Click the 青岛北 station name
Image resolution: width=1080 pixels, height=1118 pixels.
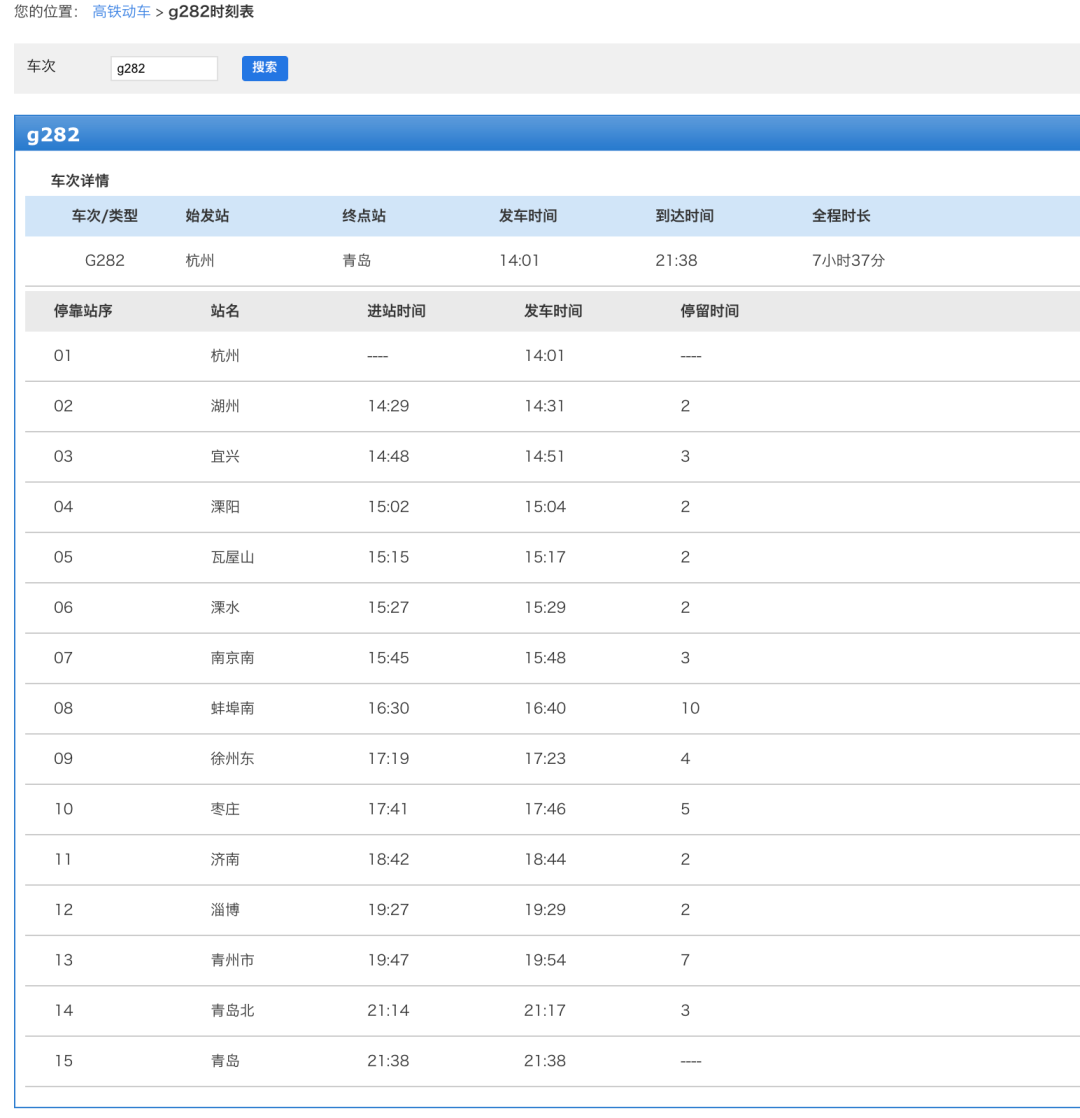click(232, 1010)
